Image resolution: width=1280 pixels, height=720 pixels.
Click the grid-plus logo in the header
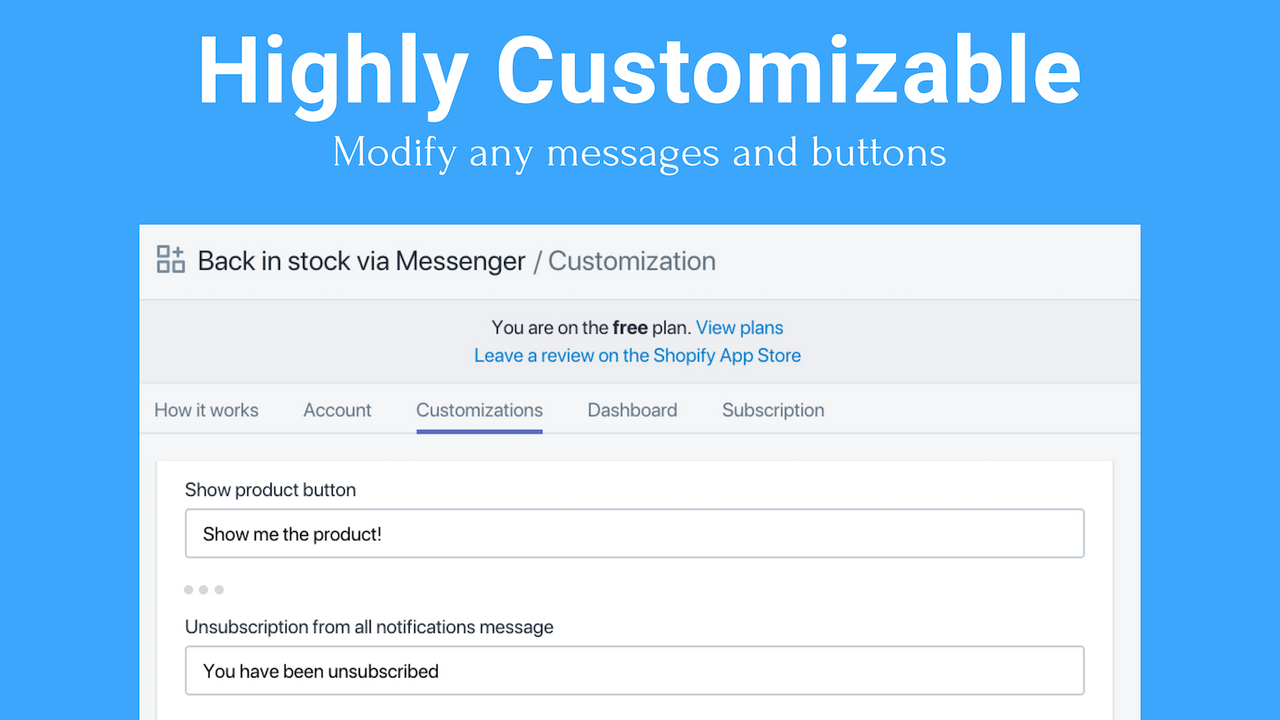tap(170, 260)
